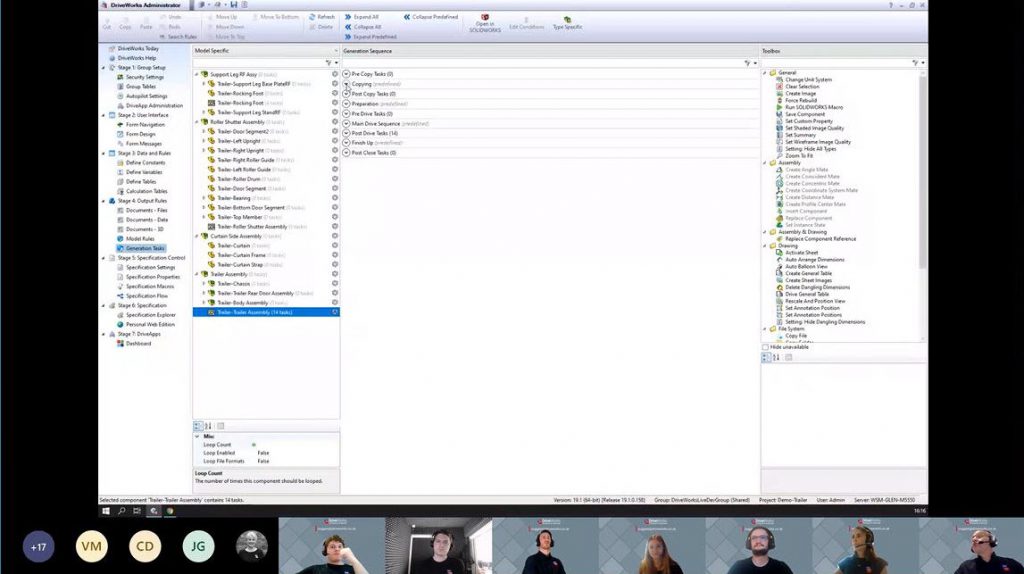1024x574 pixels.
Task: Click the Calculation Tables icon
Action: pos(120,191)
